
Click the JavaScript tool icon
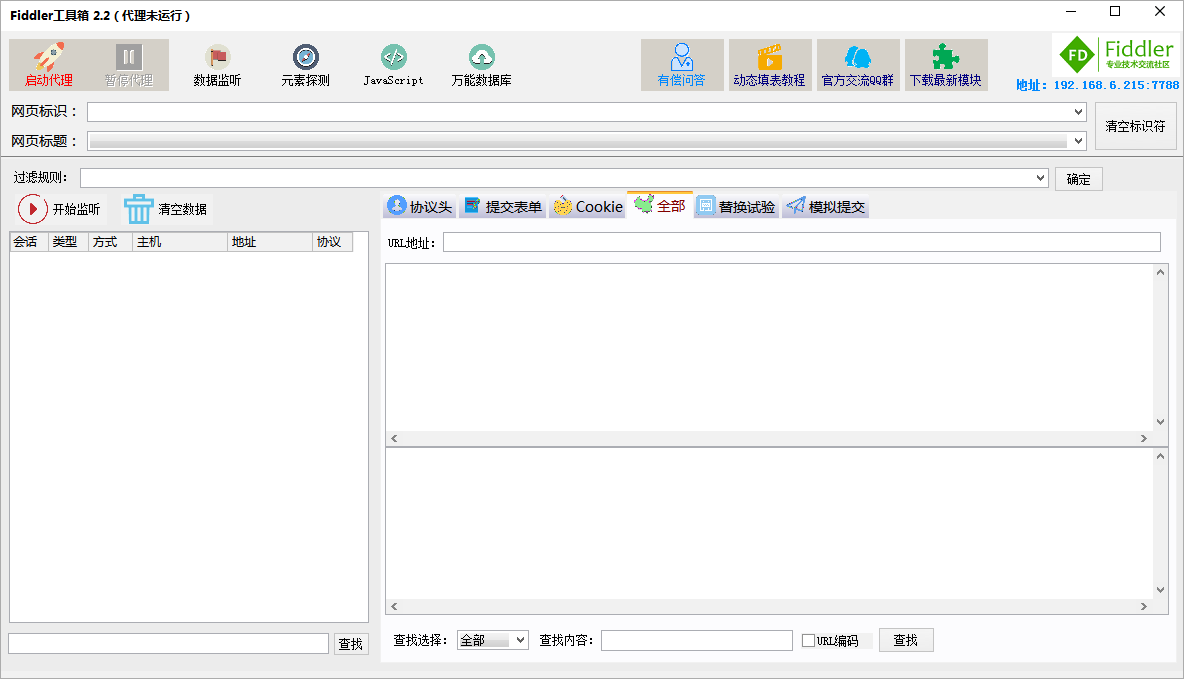394,64
